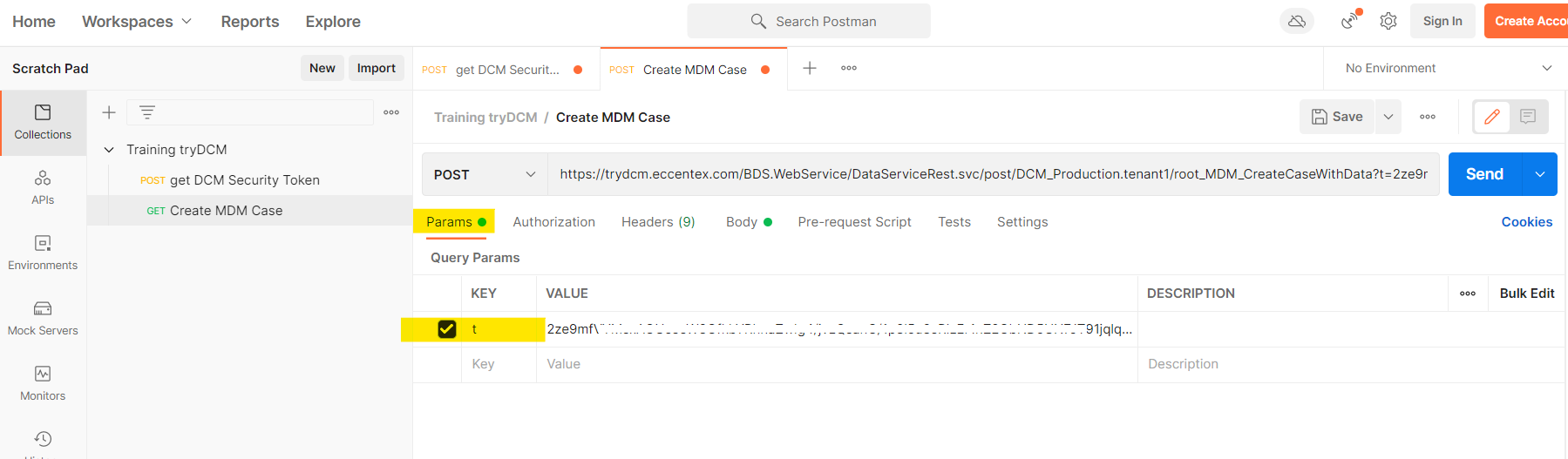
Task: Open the Mock Servers sidebar panel
Action: coord(43,319)
